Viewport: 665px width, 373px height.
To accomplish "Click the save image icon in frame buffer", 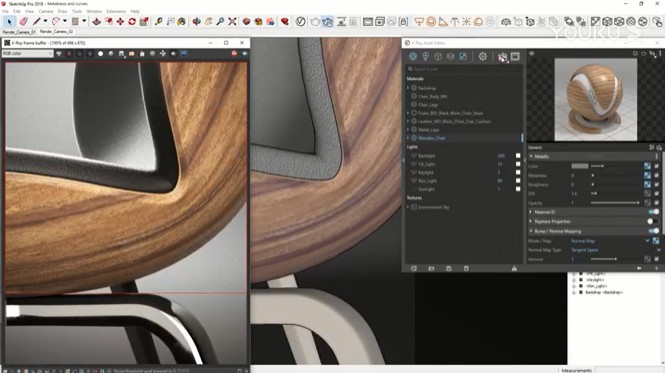I will click(121, 54).
